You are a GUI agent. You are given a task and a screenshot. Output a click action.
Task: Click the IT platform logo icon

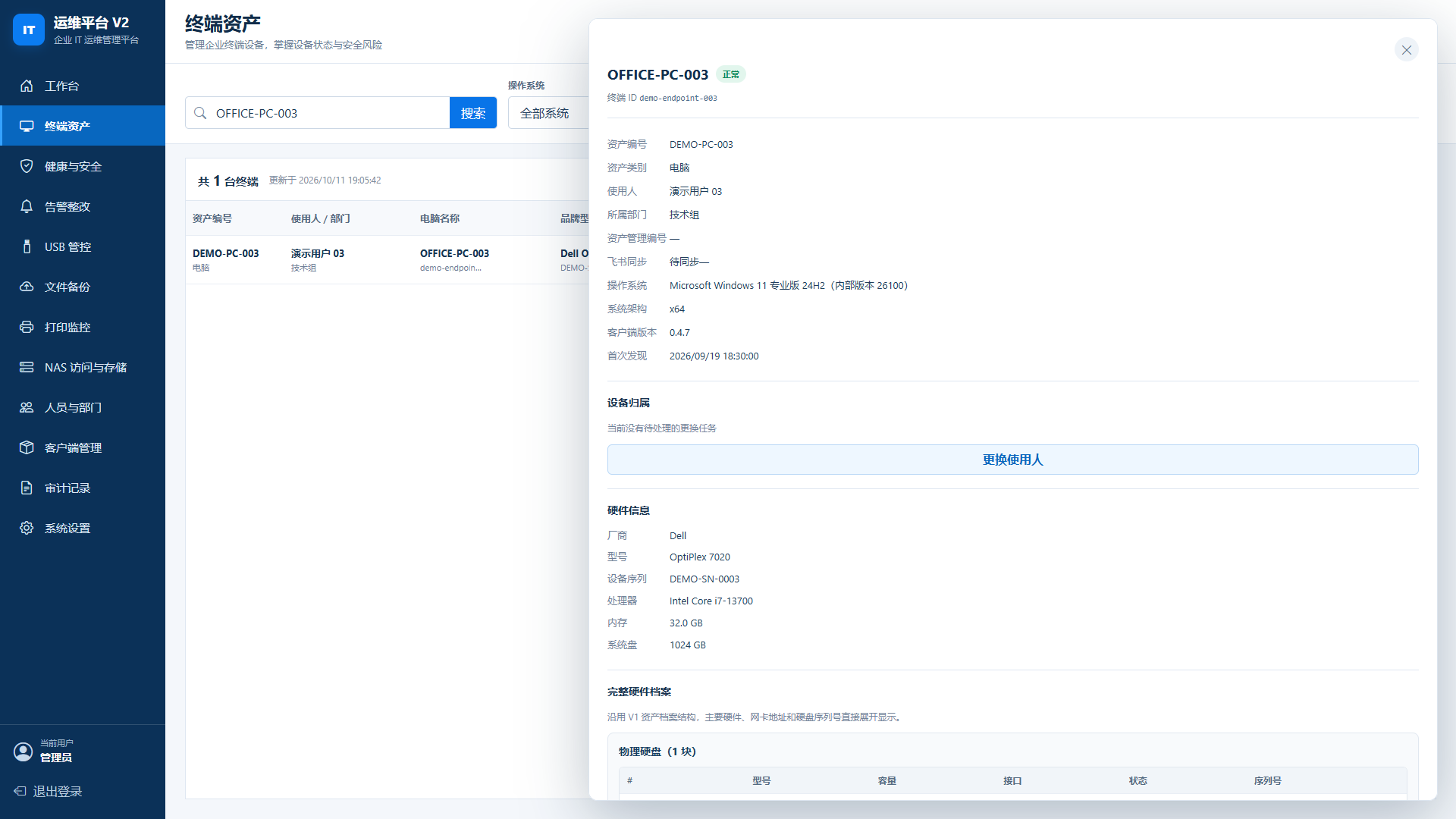[29, 30]
